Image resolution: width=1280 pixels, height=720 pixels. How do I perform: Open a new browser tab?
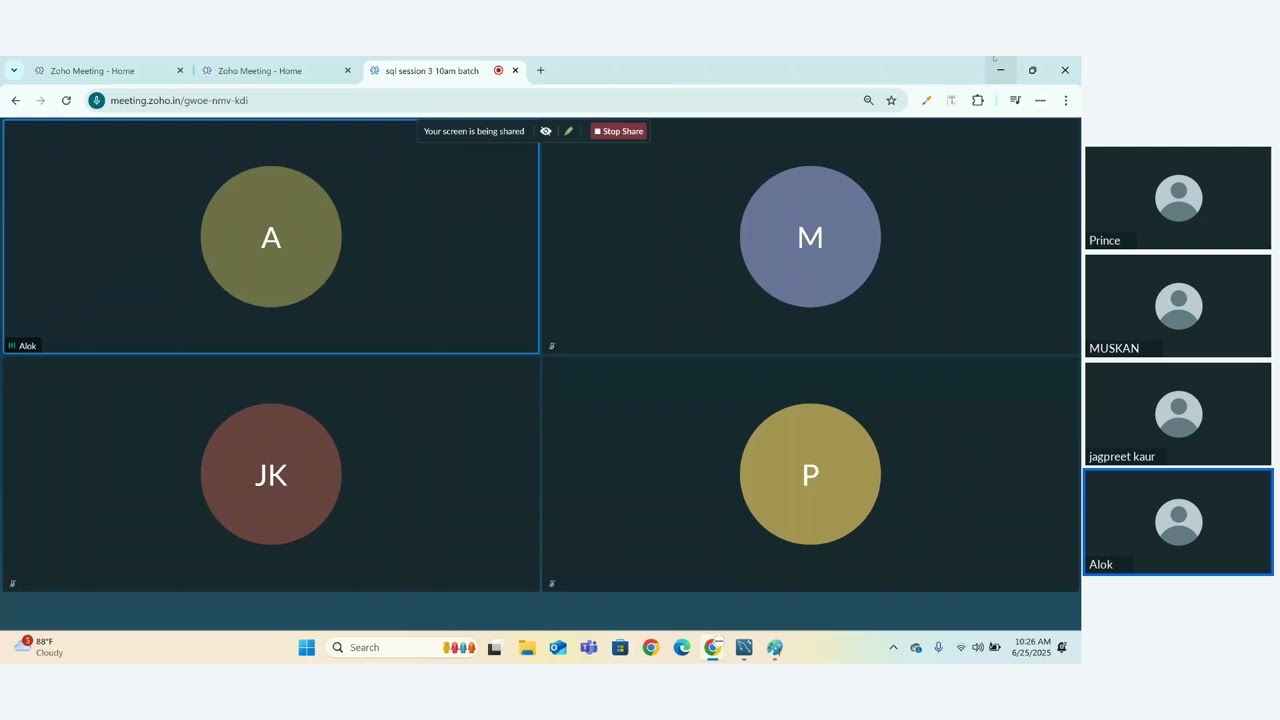point(540,70)
